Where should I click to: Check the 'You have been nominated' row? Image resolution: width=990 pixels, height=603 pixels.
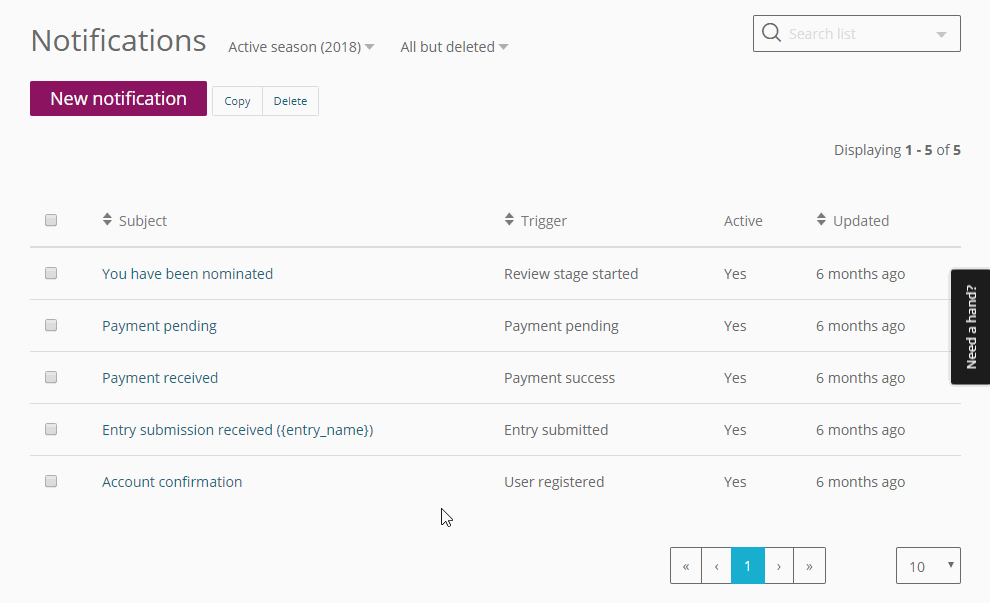(x=51, y=273)
